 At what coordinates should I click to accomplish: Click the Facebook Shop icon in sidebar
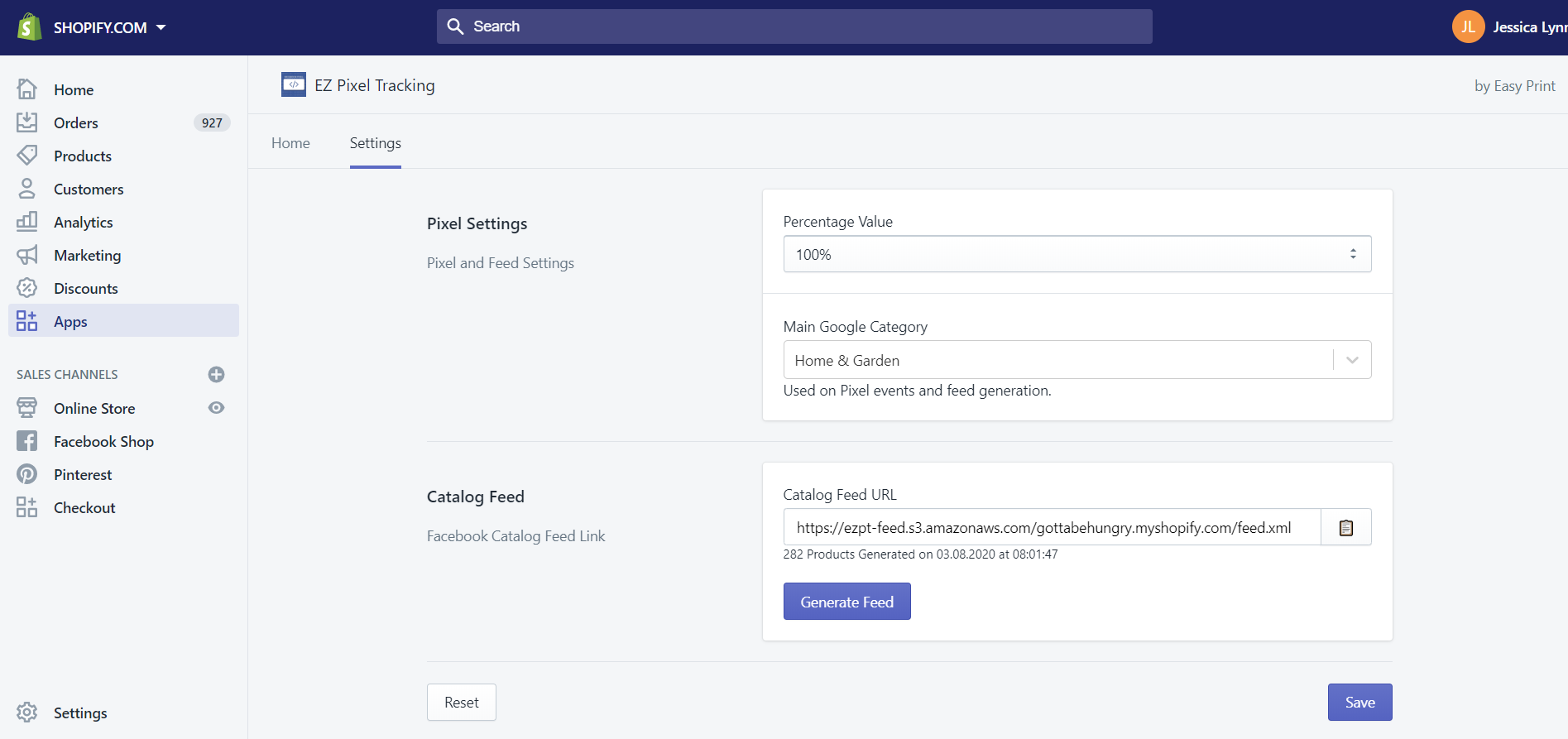[27, 441]
